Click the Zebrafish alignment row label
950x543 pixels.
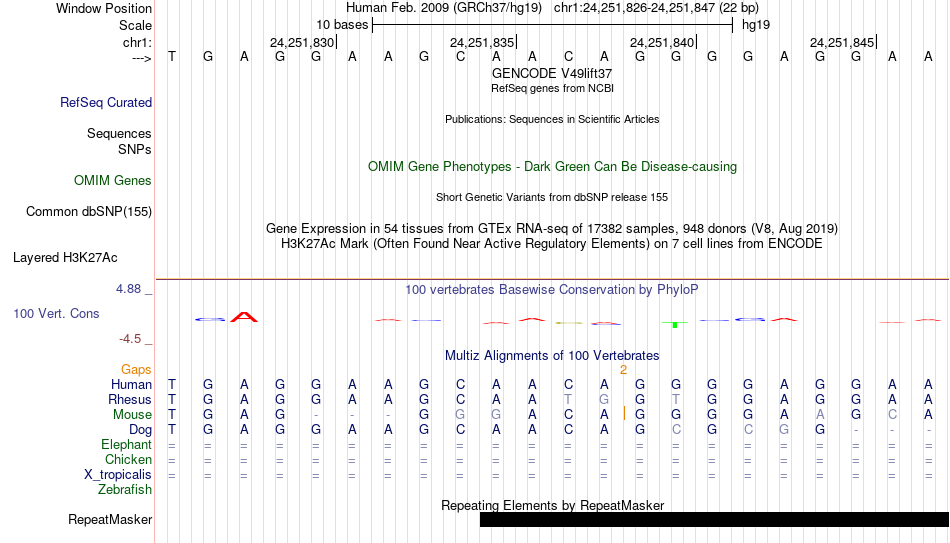(x=125, y=490)
